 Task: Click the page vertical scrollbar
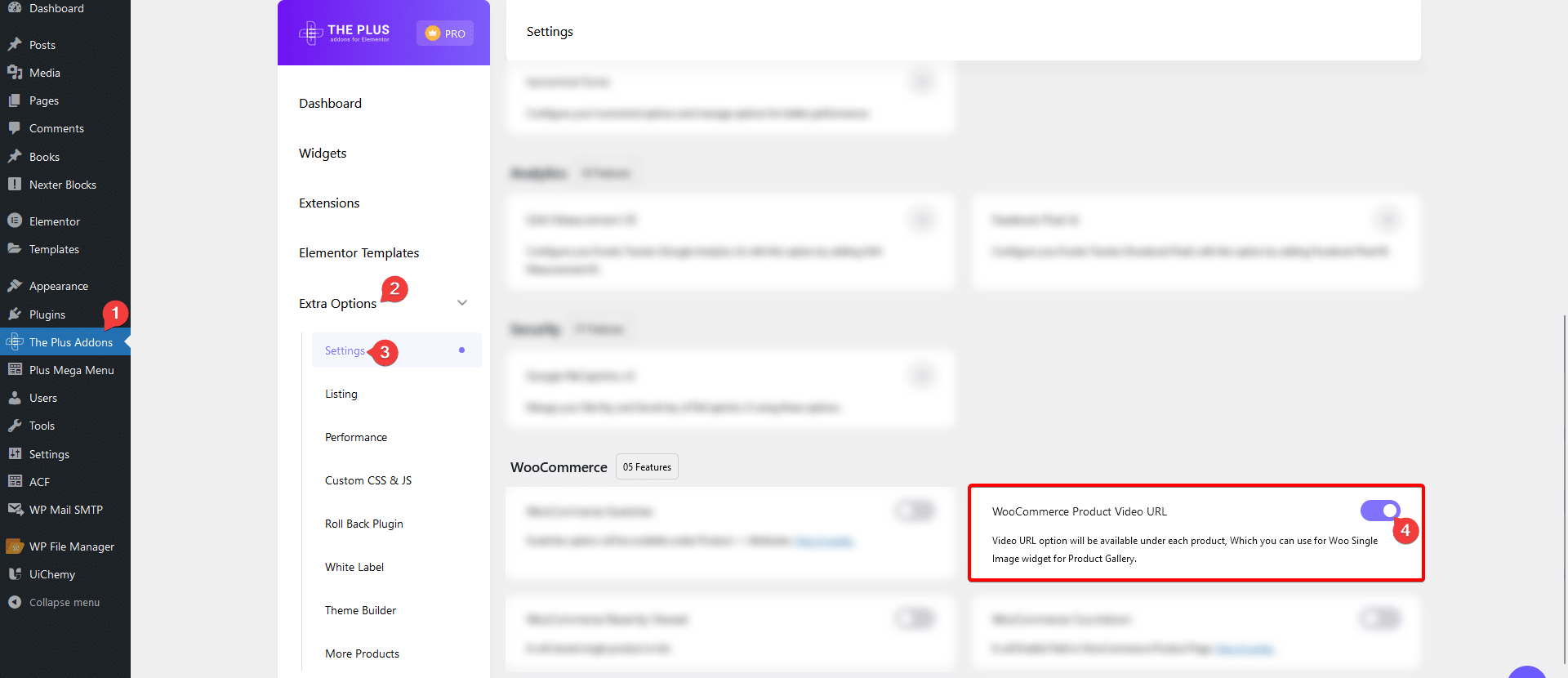1564,490
